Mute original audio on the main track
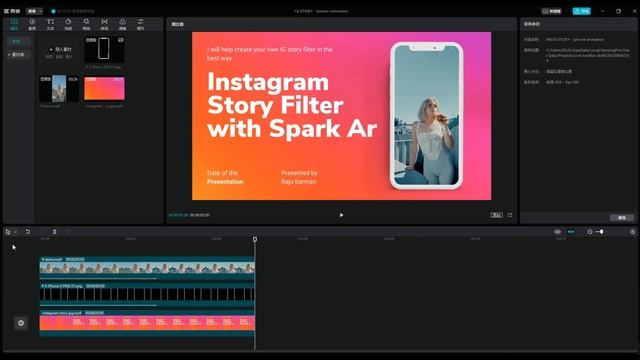 21,323
